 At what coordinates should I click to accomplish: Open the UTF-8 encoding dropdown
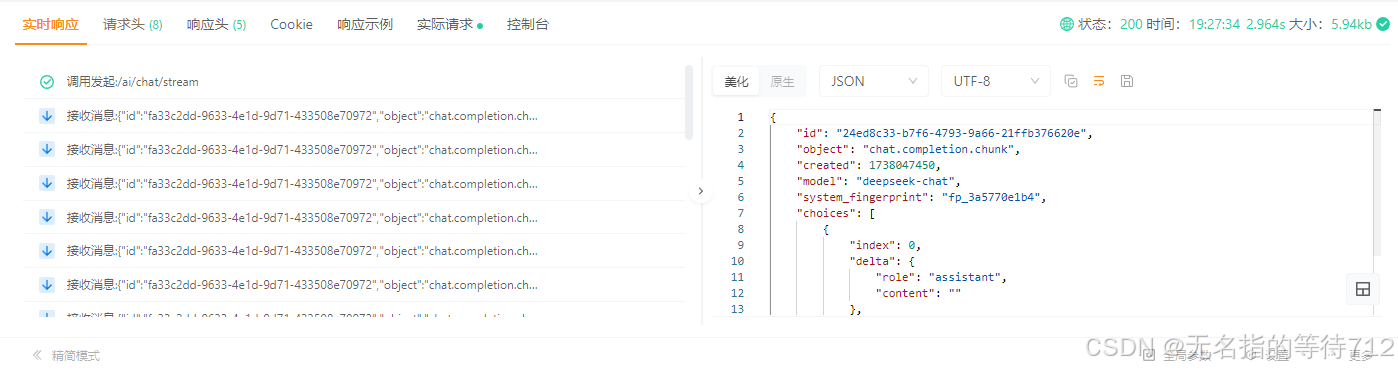(995, 81)
